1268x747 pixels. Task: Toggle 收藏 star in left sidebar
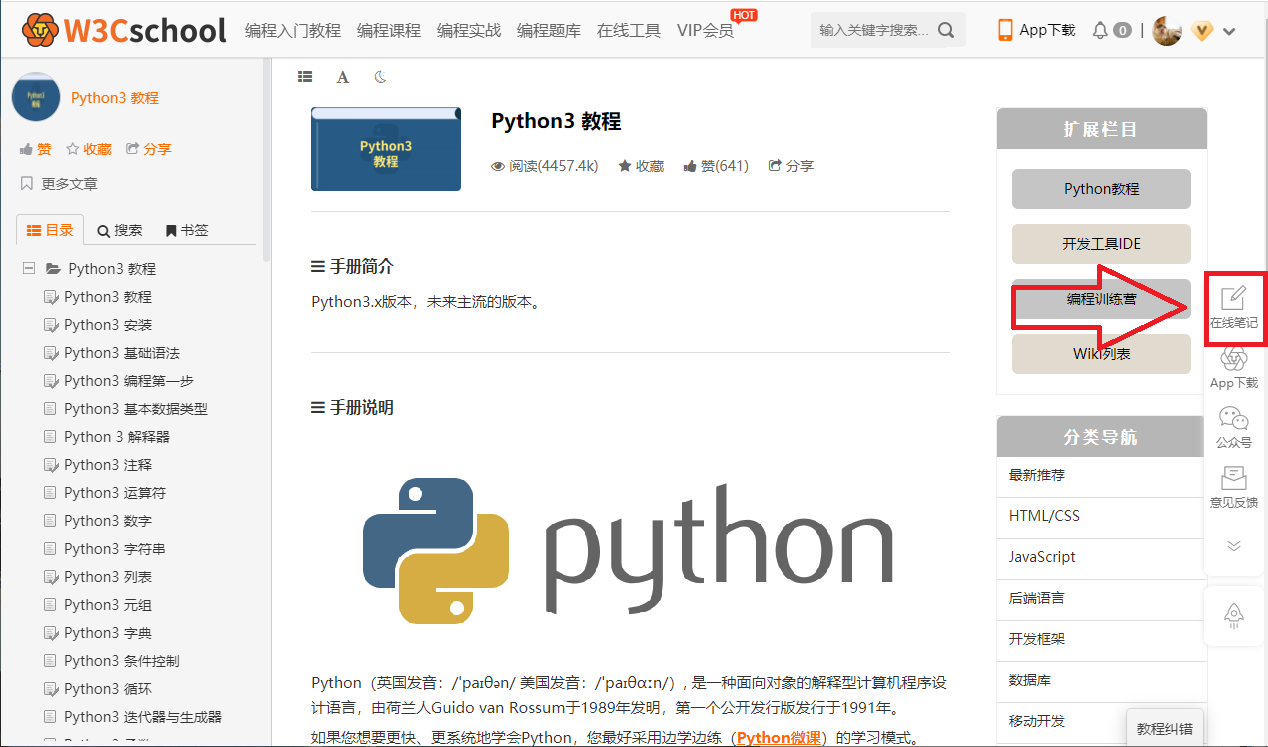[x=88, y=149]
